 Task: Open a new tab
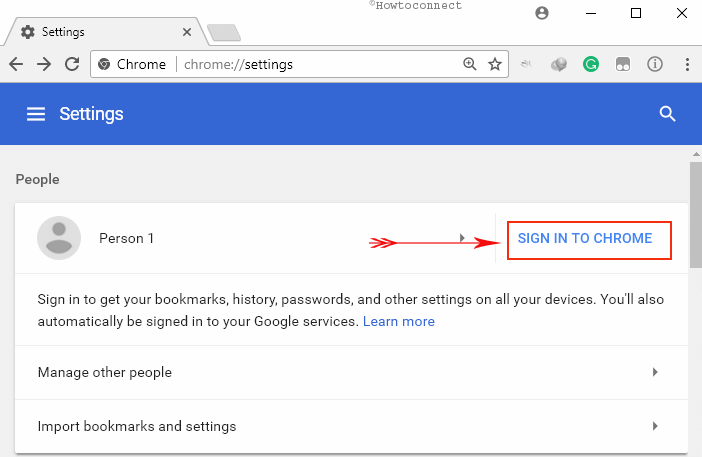[x=224, y=33]
